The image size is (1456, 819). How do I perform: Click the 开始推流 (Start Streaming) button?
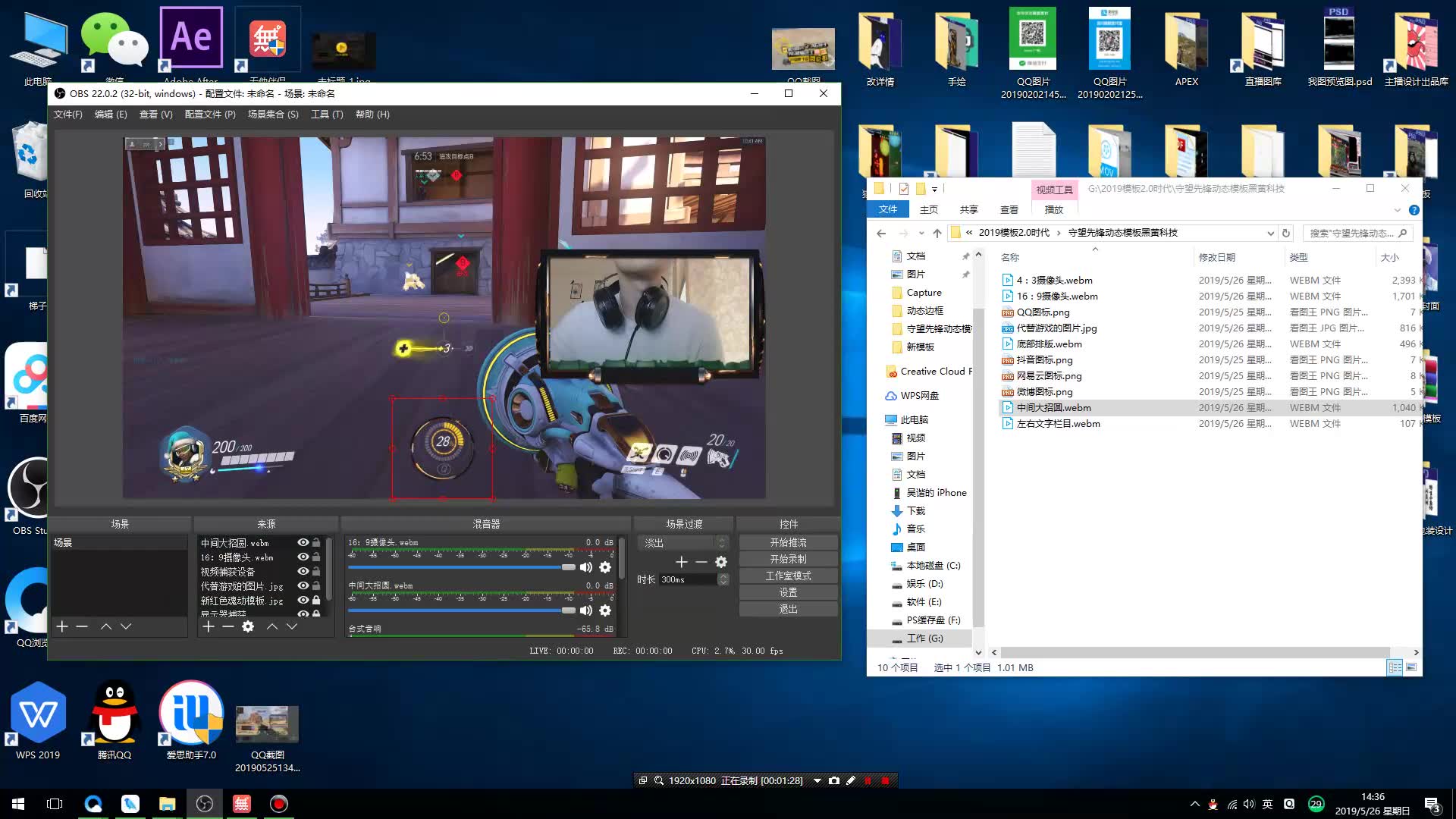[788, 542]
